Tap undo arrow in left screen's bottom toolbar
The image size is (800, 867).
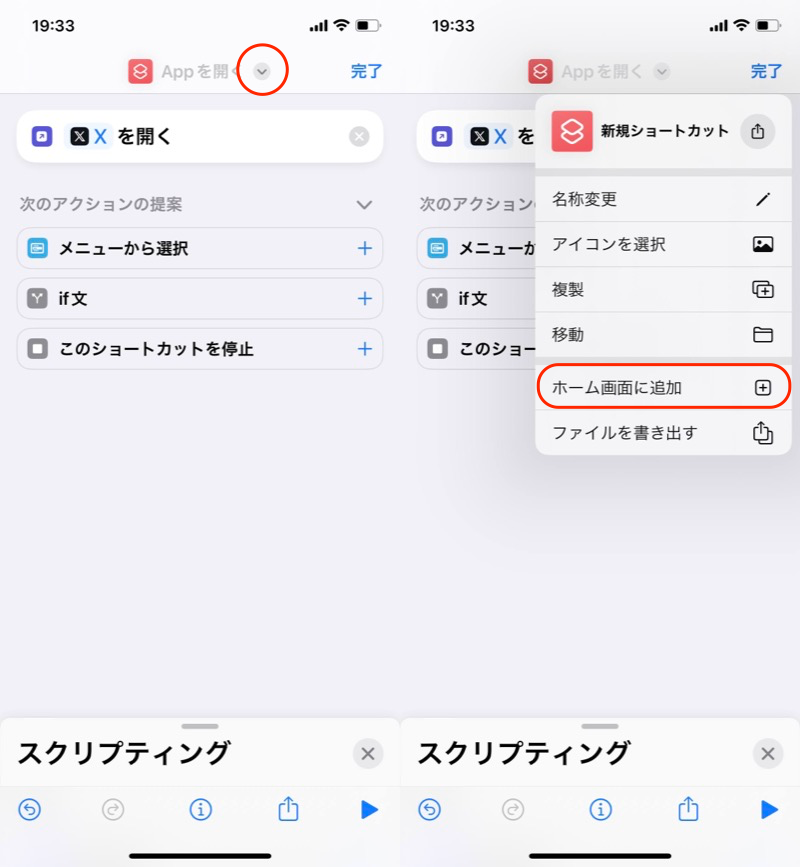click(x=30, y=809)
